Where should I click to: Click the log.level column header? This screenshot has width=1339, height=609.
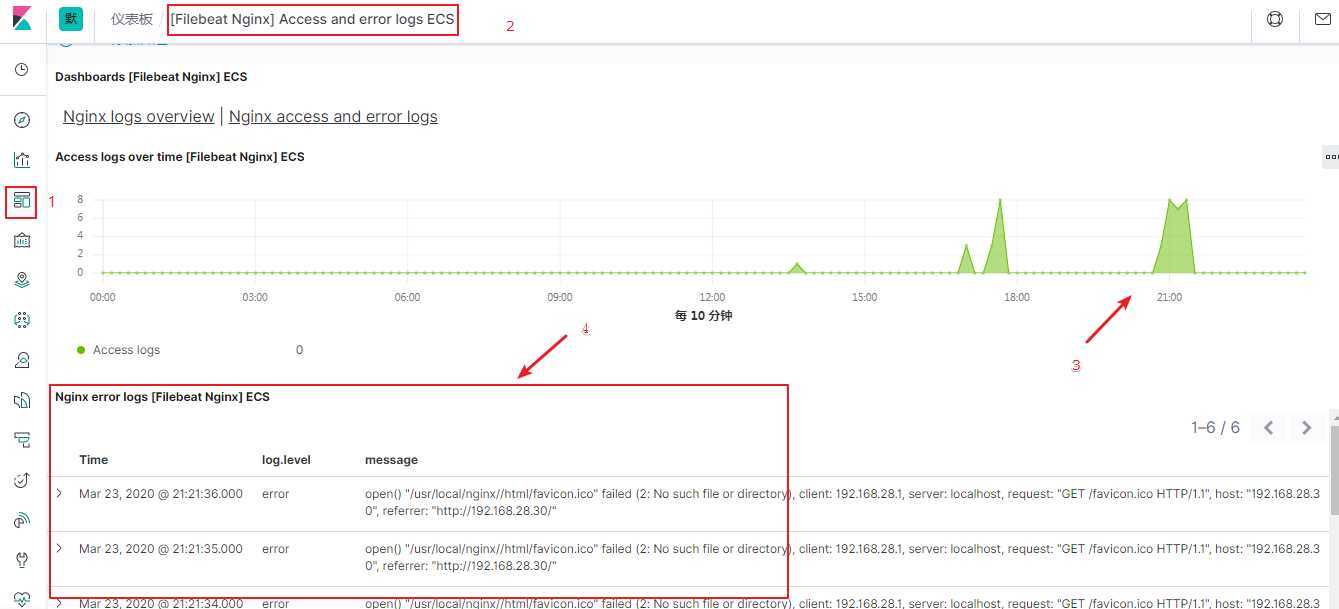click(286, 460)
